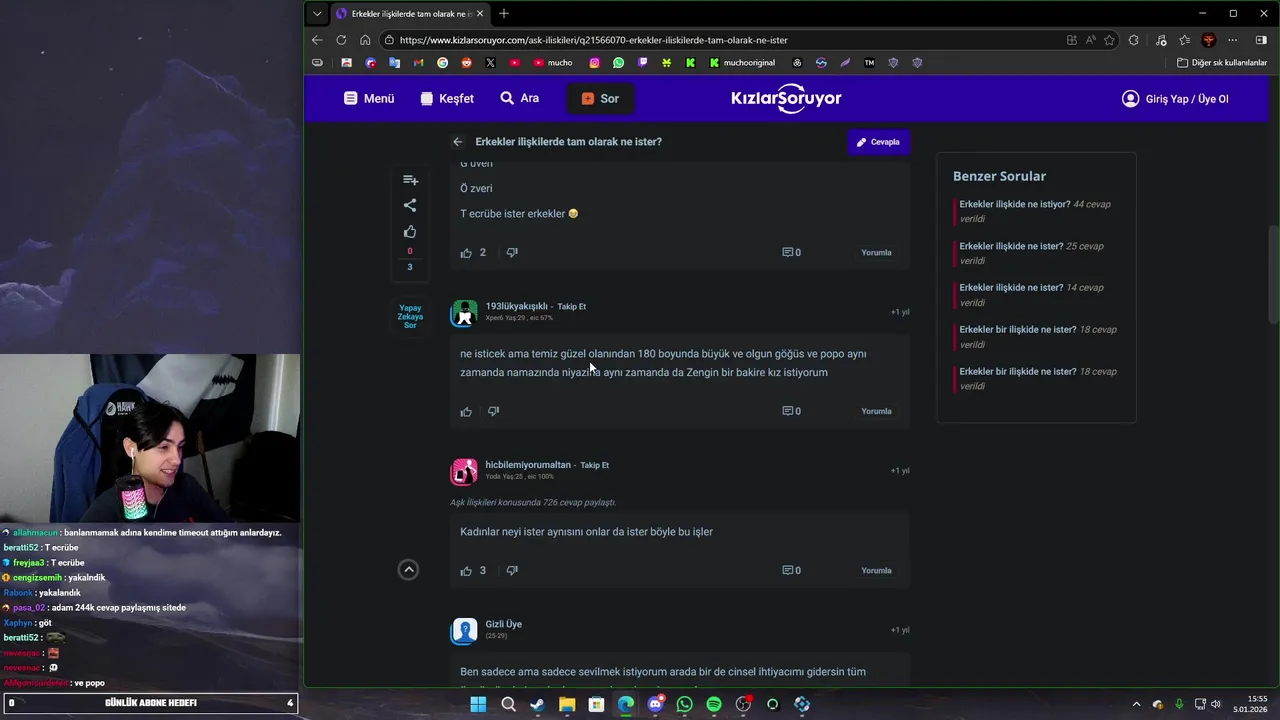Click Yorumla under hicbilemiyorumaltan's answer

[x=876, y=571]
